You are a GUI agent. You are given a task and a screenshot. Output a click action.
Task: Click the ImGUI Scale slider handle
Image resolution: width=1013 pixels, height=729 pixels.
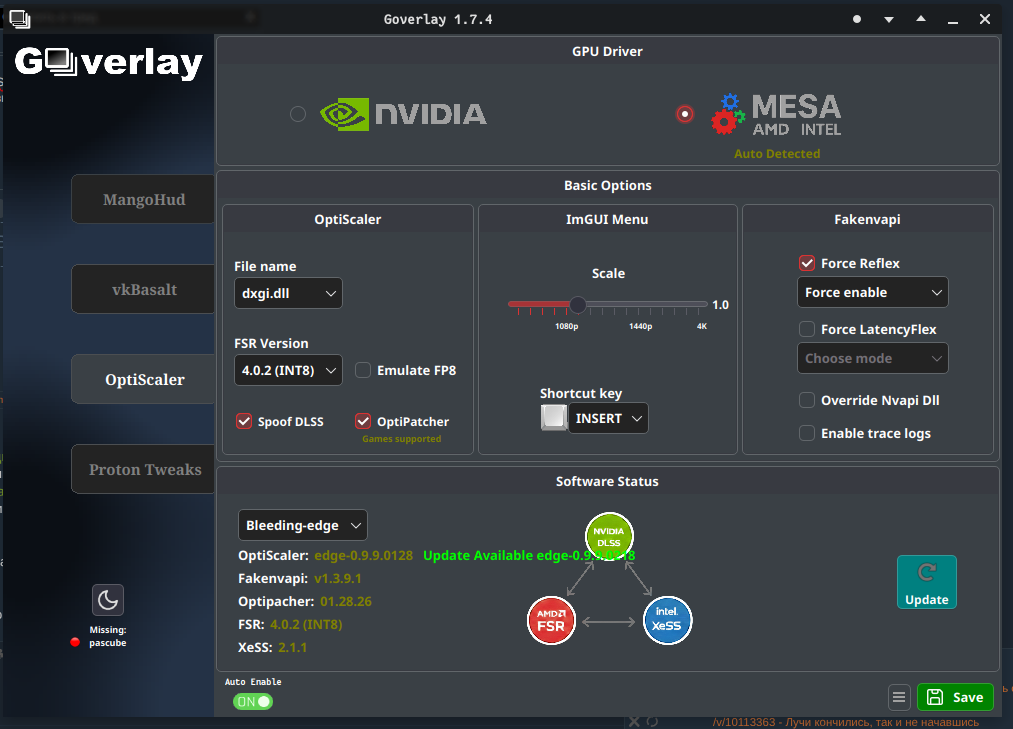[x=578, y=304]
